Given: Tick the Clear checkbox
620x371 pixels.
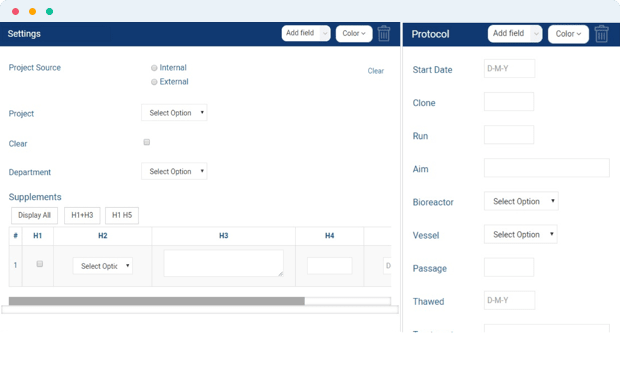Looking at the screenshot, I should pos(147,142).
